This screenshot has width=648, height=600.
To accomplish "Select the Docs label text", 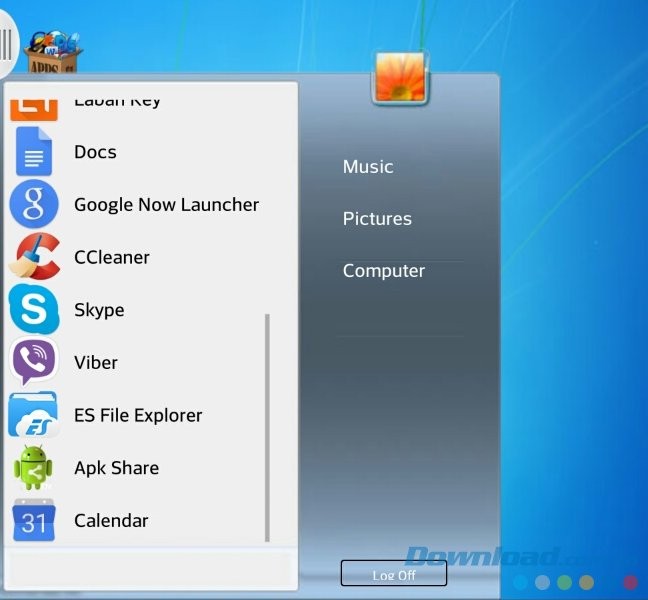I will click(95, 152).
